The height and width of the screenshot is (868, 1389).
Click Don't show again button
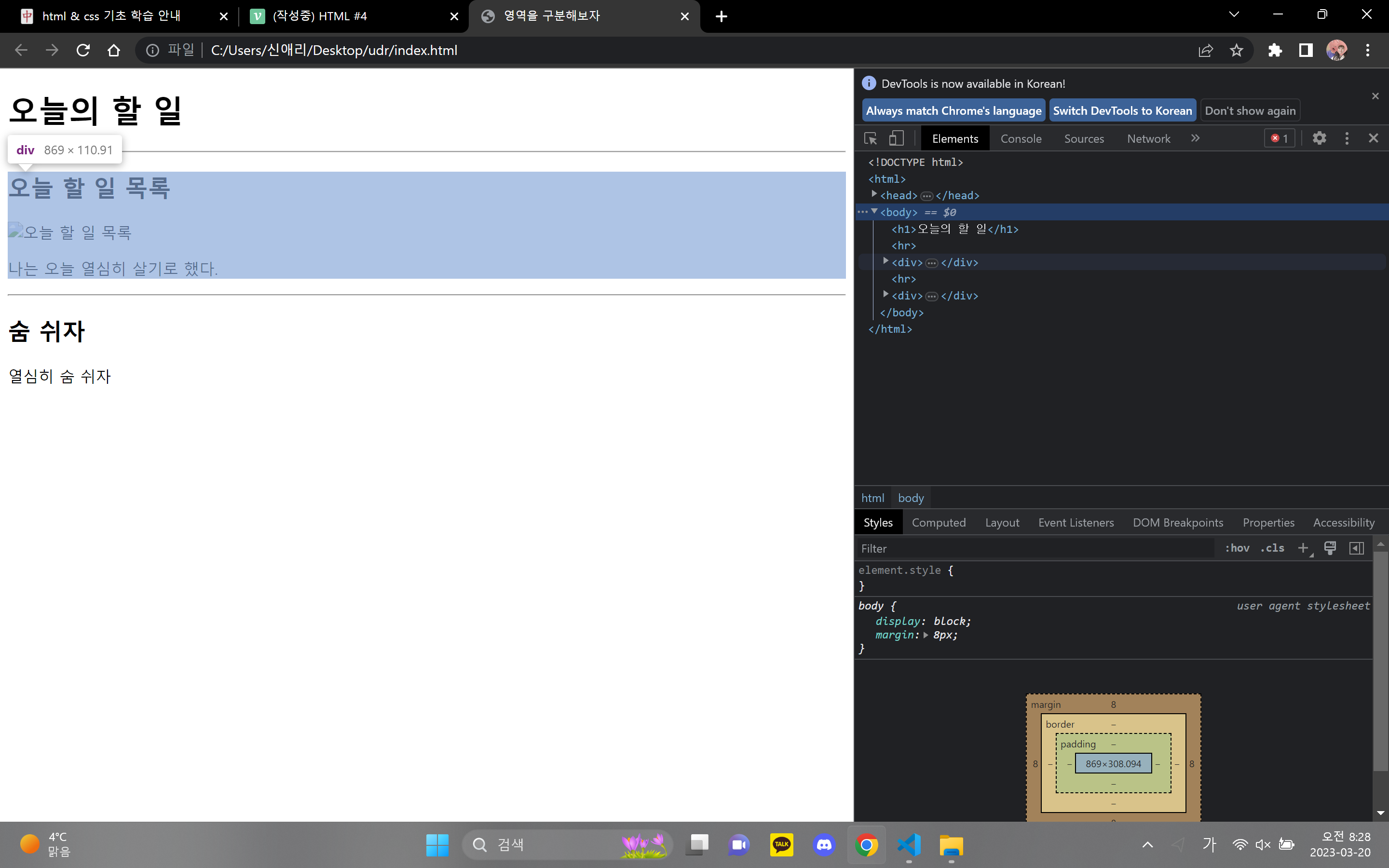click(x=1250, y=111)
